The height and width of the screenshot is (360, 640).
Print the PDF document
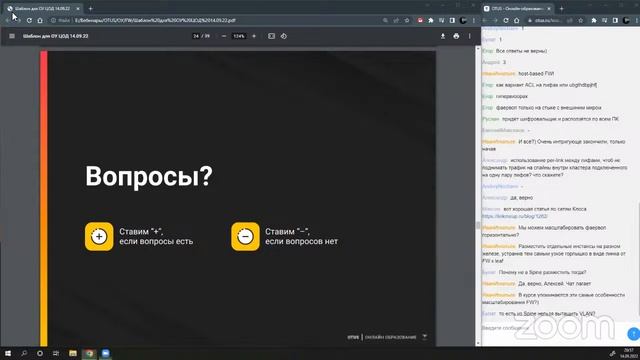click(x=456, y=36)
